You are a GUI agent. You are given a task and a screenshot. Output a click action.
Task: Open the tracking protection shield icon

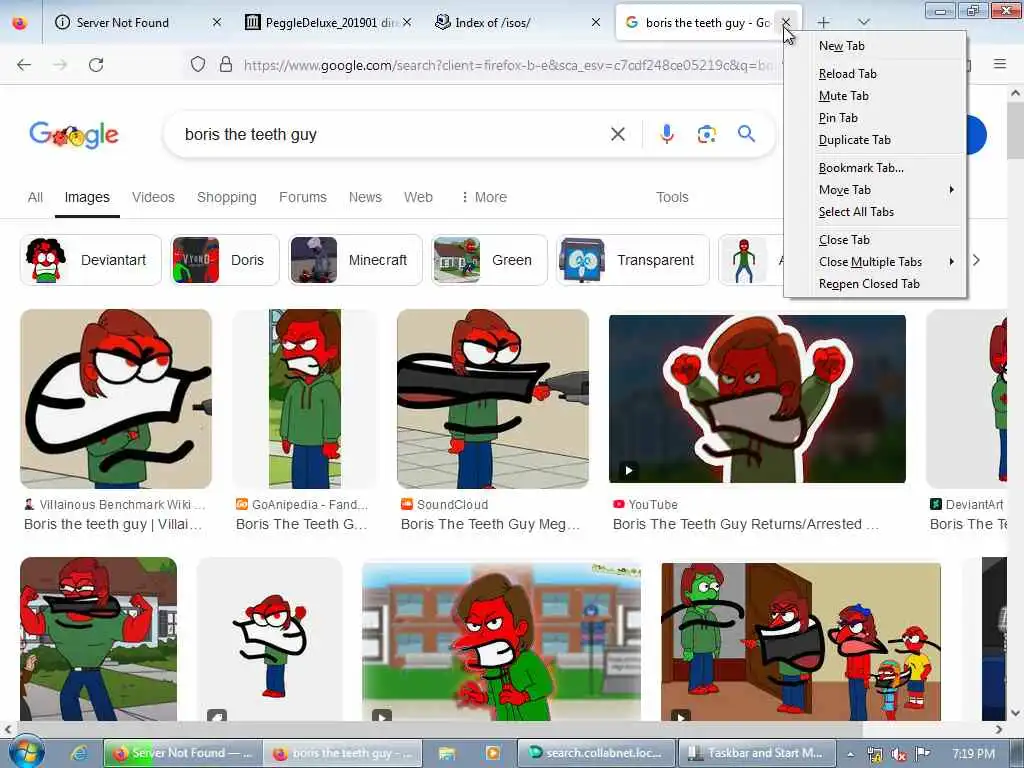(198, 65)
